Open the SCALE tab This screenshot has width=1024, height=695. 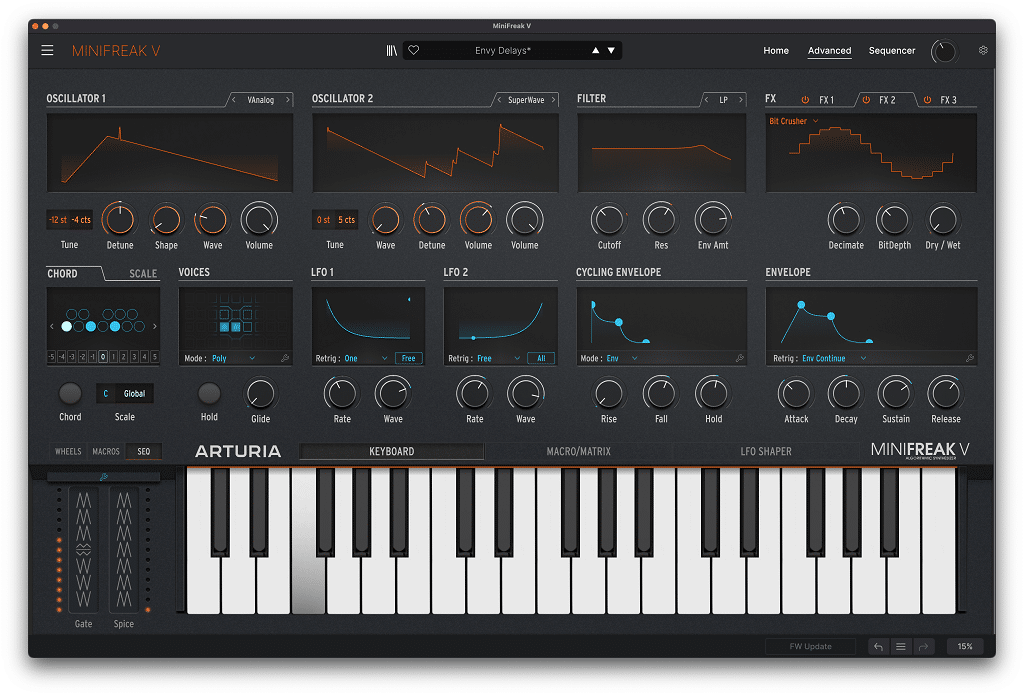coord(143,274)
